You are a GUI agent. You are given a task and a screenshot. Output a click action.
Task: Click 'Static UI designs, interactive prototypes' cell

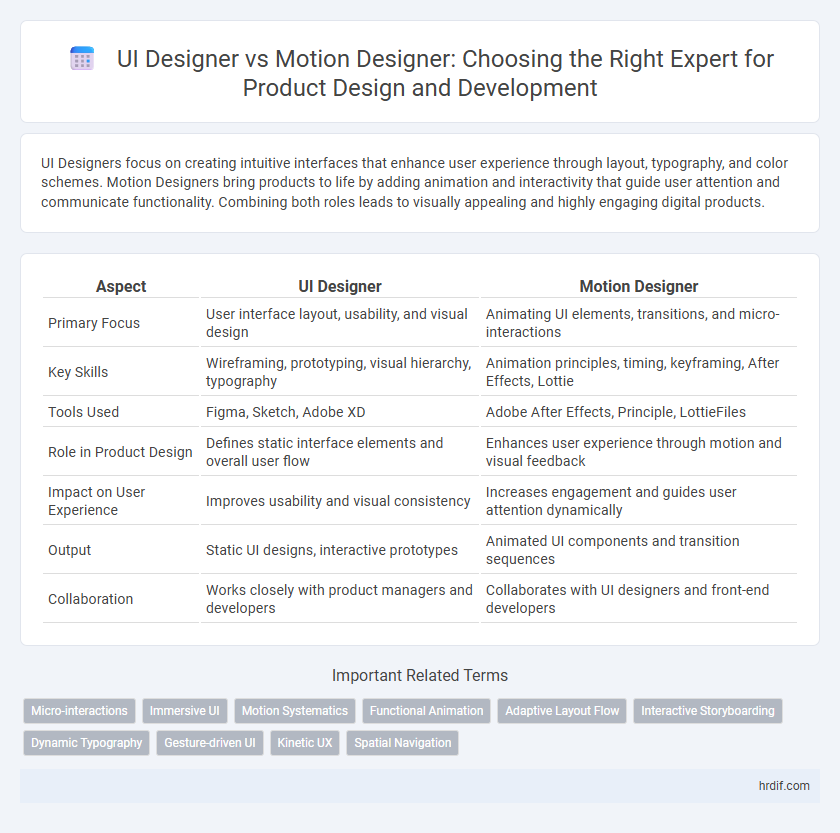coord(340,550)
